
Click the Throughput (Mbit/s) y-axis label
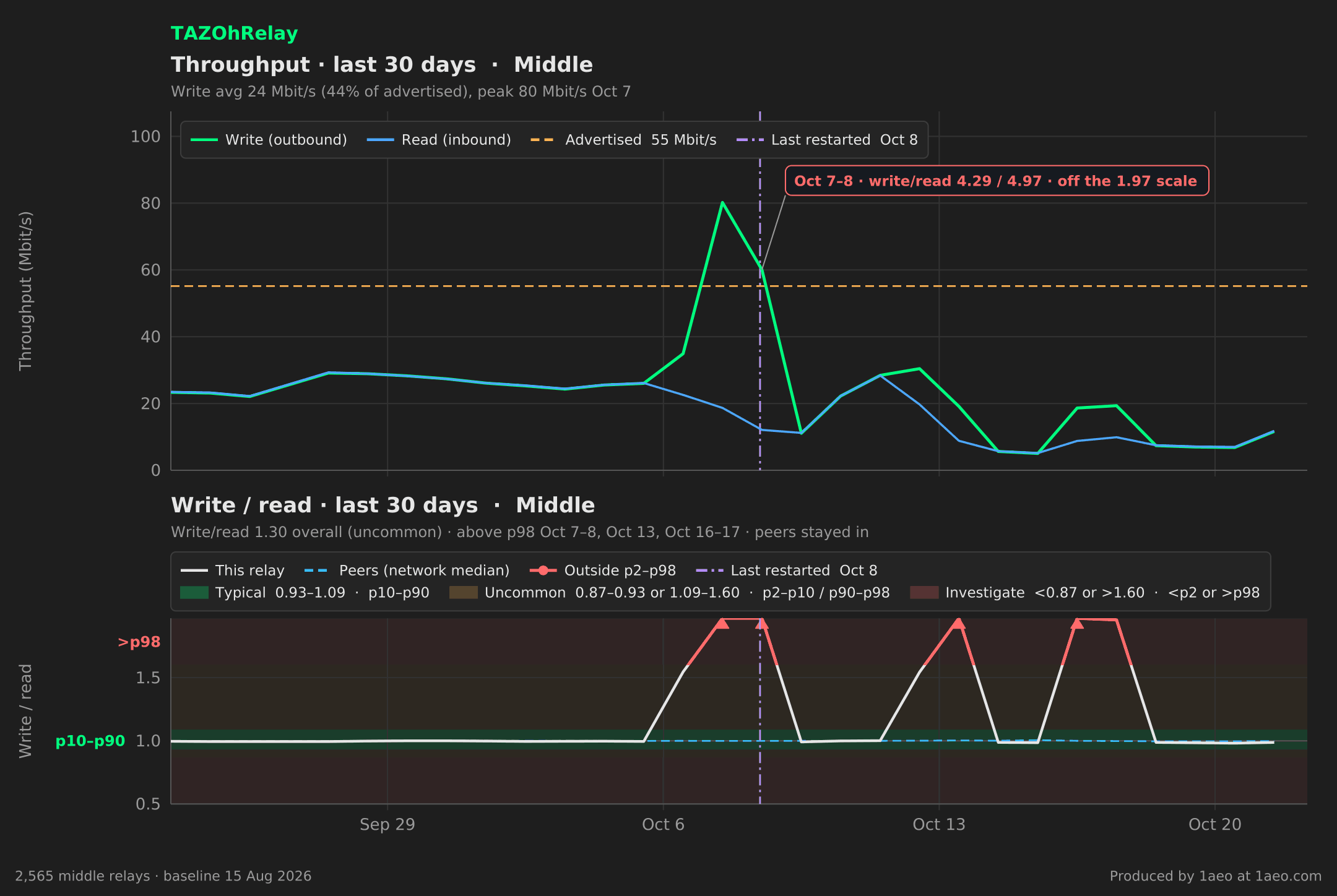[25, 291]
